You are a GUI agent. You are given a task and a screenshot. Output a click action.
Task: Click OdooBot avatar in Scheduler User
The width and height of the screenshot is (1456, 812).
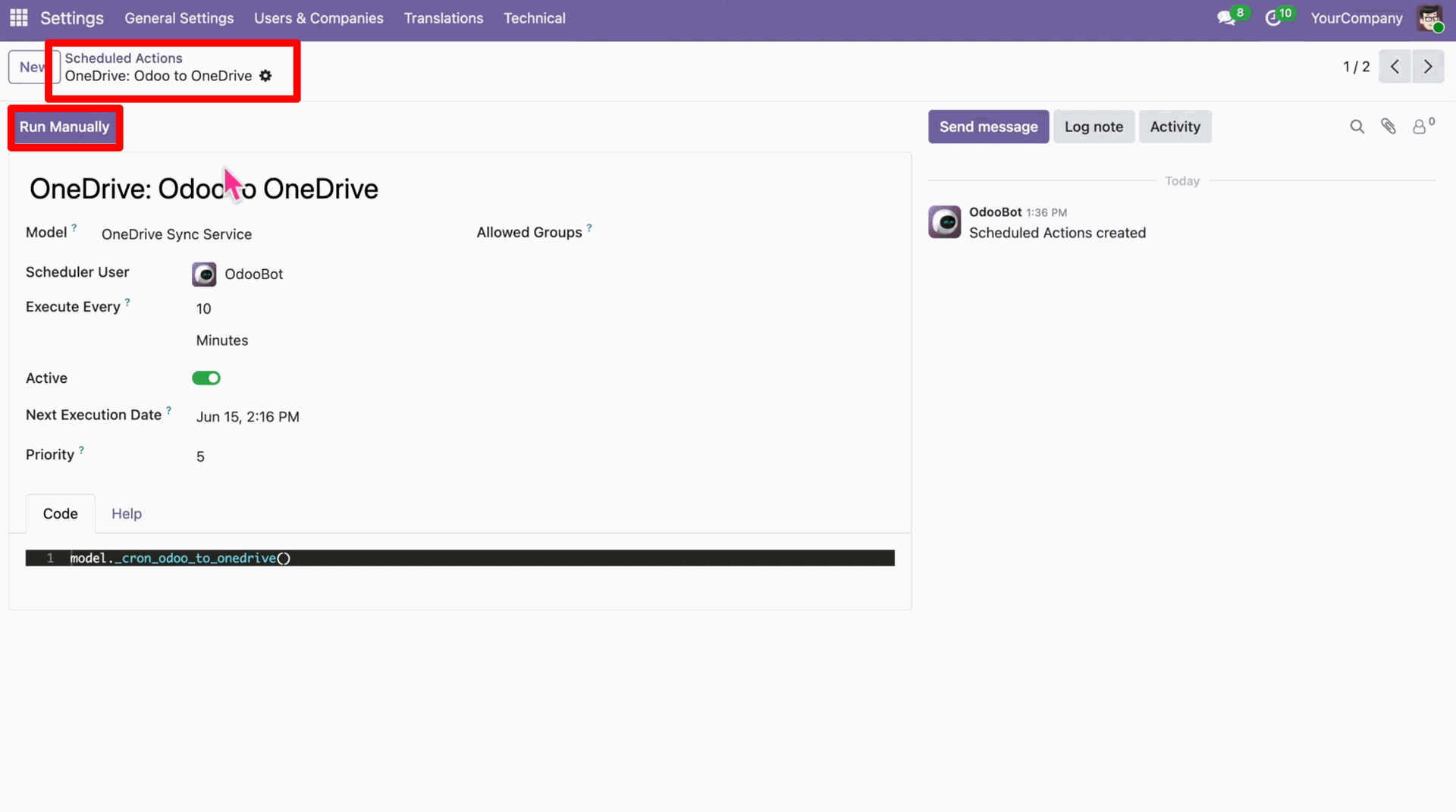pyautogui.click(x=204, y=274)
